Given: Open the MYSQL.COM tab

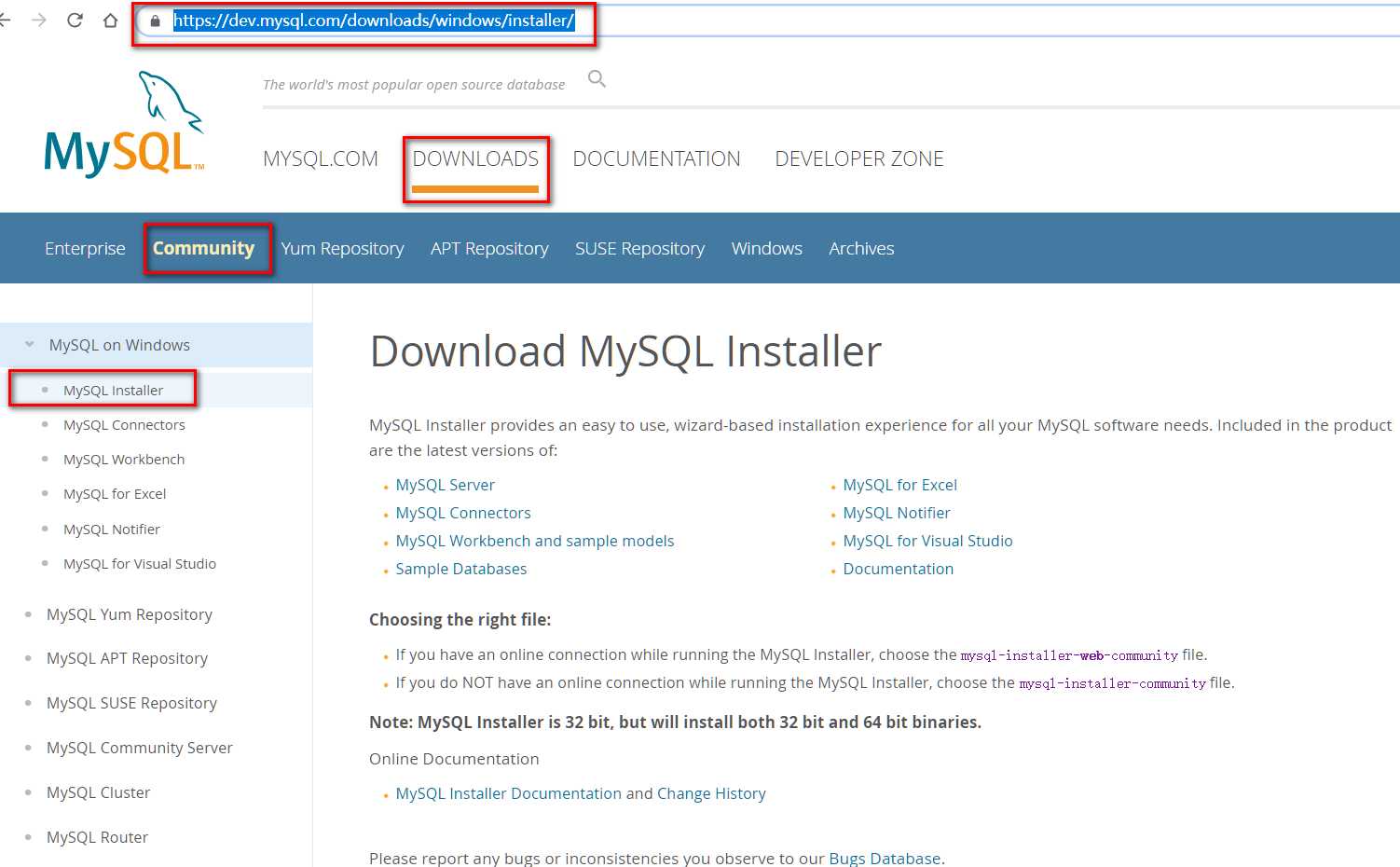Looking at the screenshot, I should coord(321,158).
